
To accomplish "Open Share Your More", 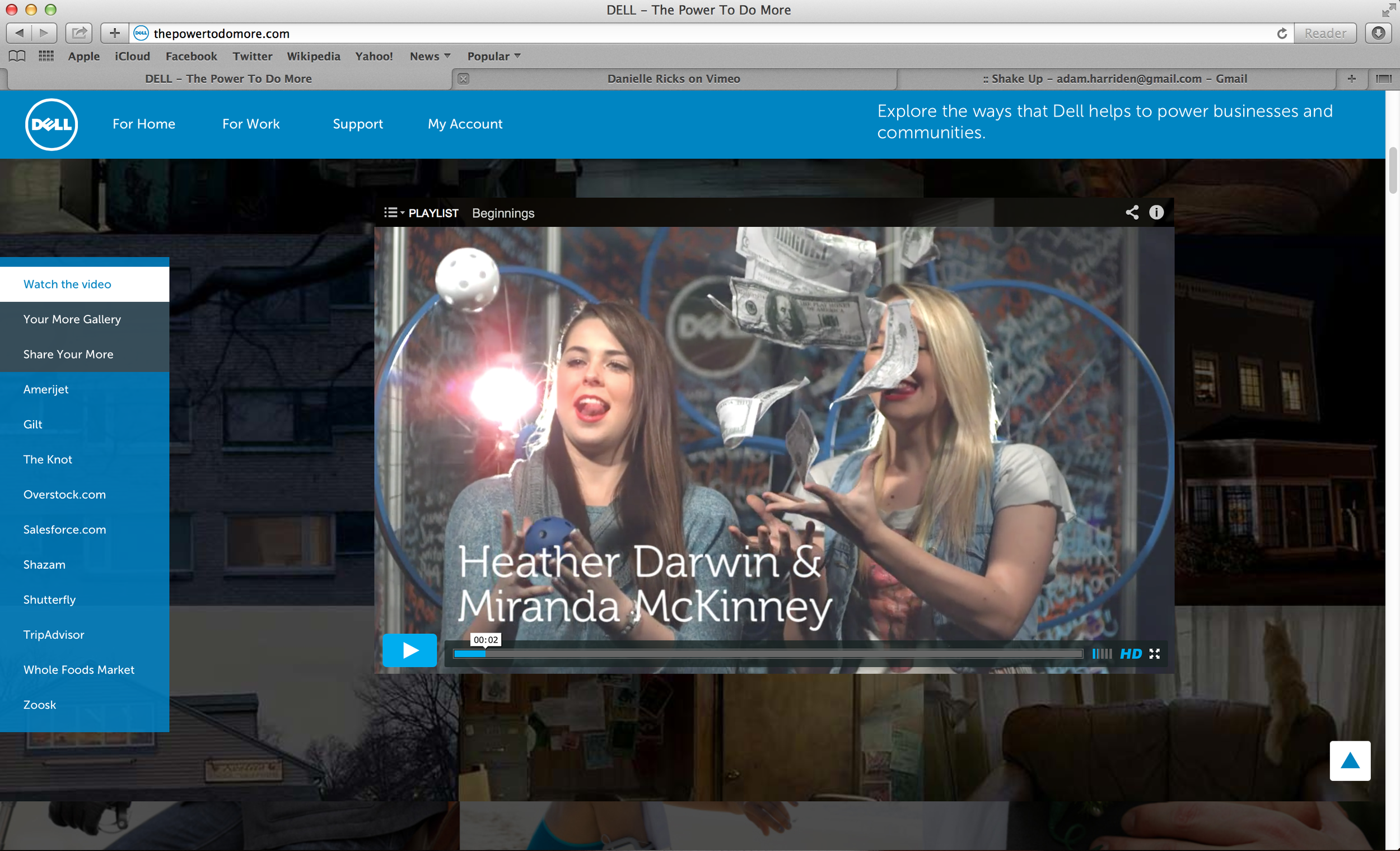I will 85,354.
